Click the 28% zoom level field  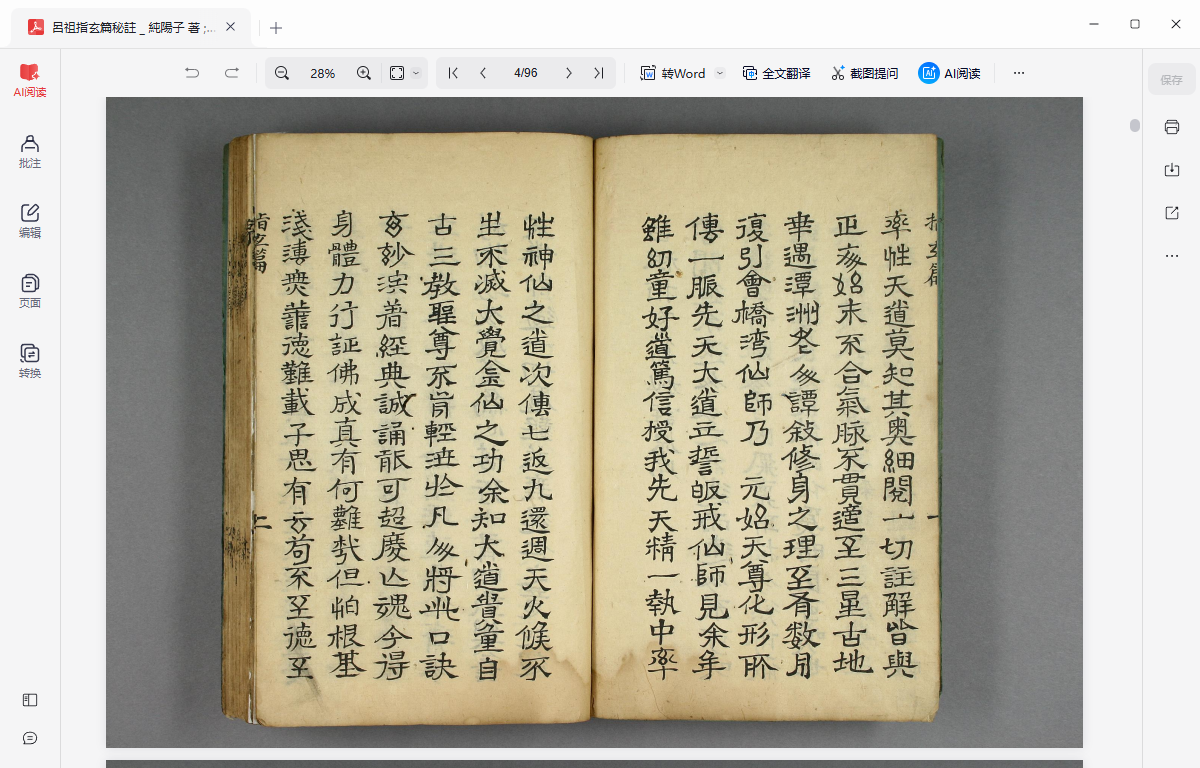pyautogui.click(x=323, y=73)
